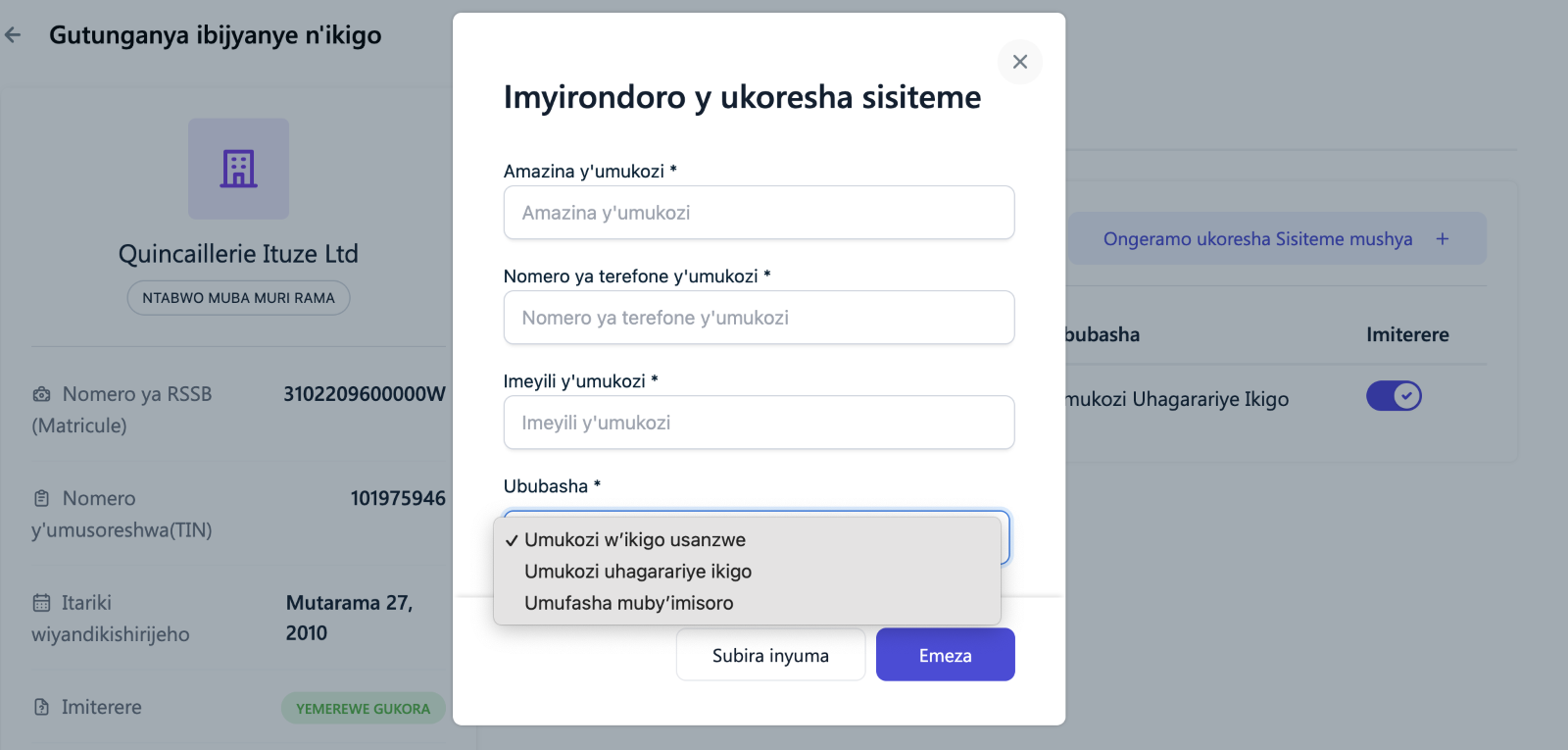Click the back arrow beside Gutunganya ibijyanye n'ikigo
Image resolution: width=1568 pixels, height=750 pixels.
tap(13, 35)
